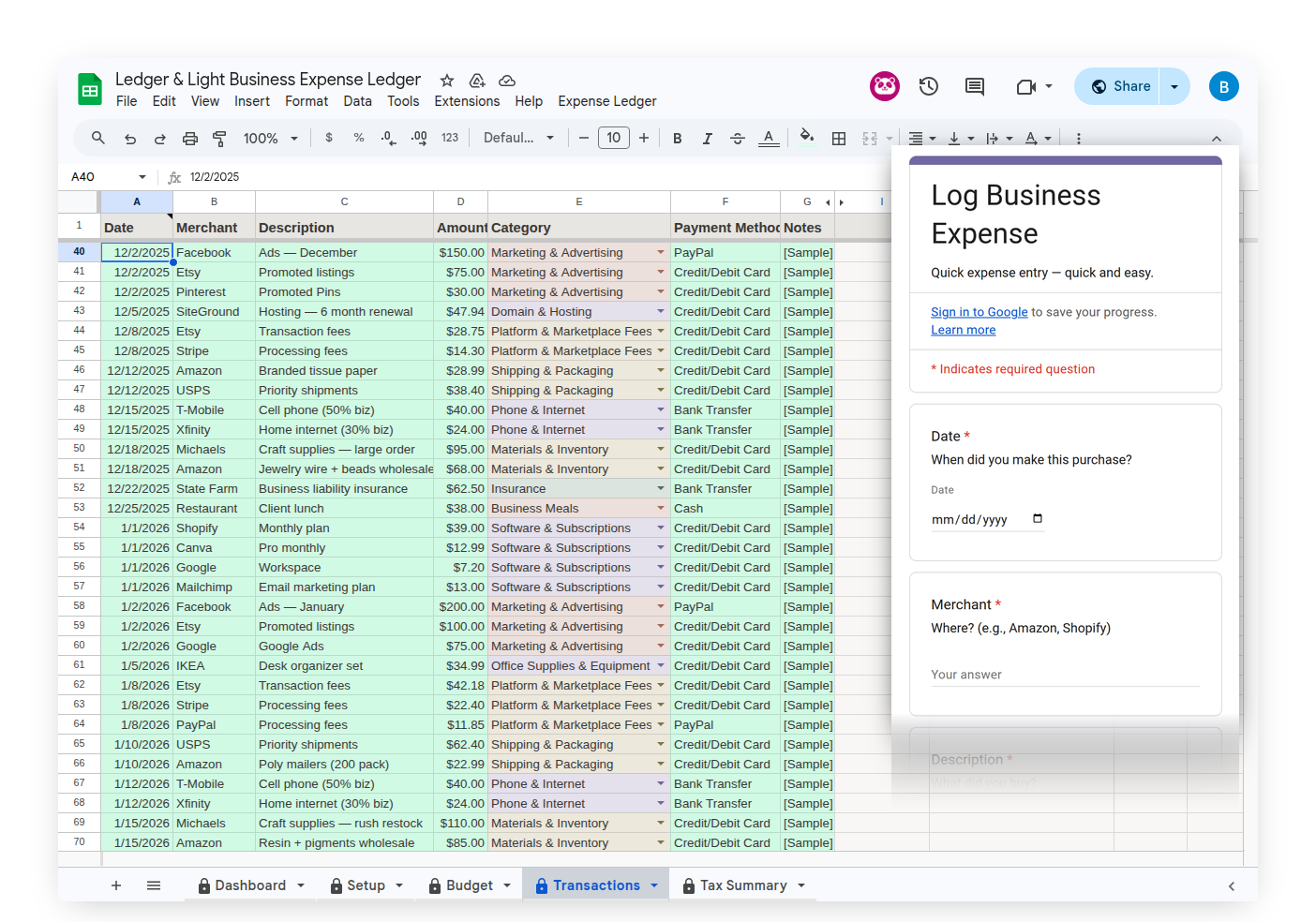Click the Share button
The image size is (1316, 922).
(x=1121, y=86)
